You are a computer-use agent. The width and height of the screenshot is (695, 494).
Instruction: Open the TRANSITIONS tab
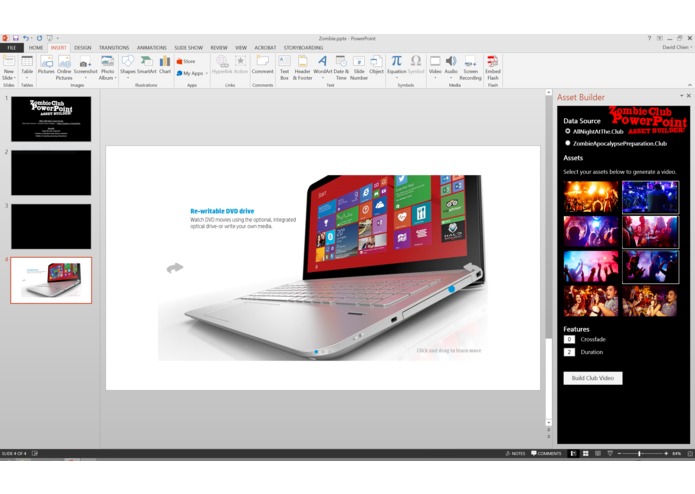[114, 47]
